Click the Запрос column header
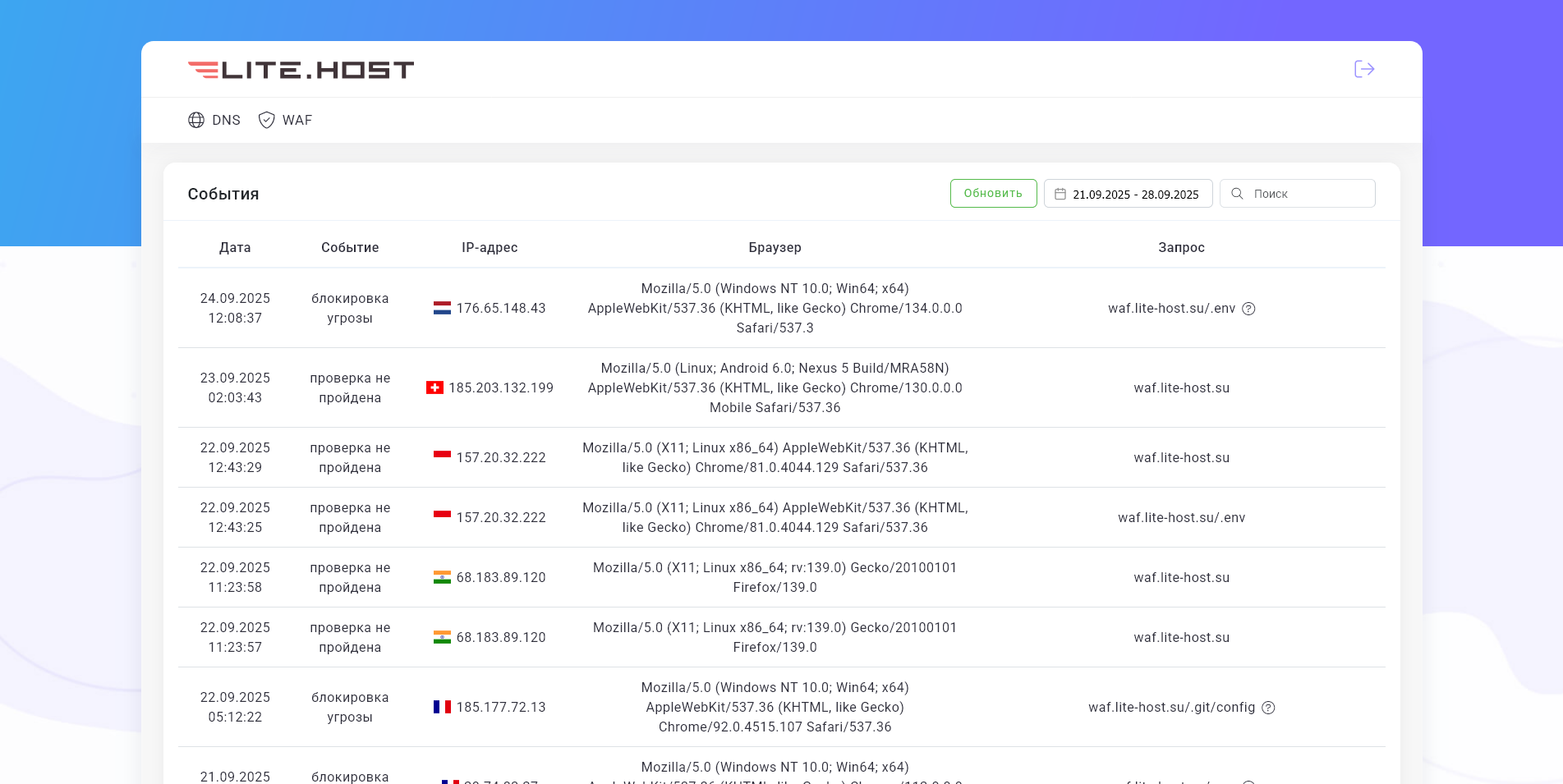This screenshot has width=1563, height=784. point(1181,247)
